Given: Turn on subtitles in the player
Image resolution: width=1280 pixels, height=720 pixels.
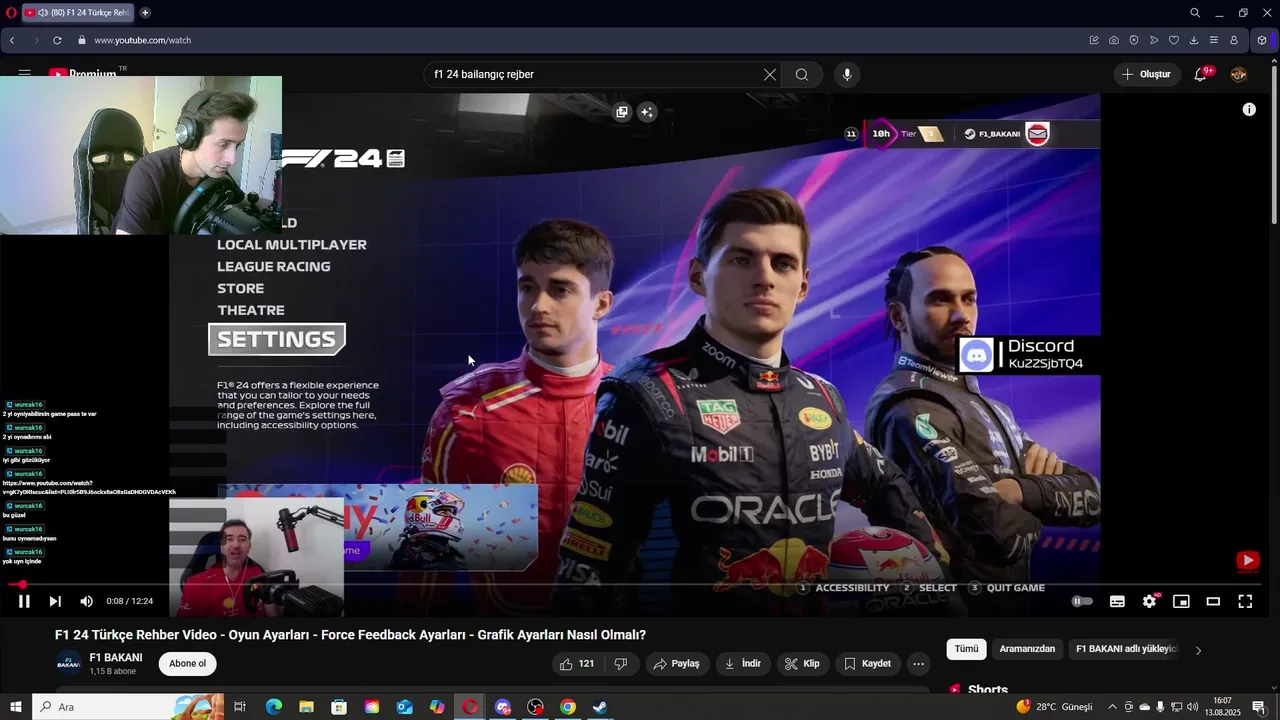Looking at the screenshot, I should tap(1117, 601).
